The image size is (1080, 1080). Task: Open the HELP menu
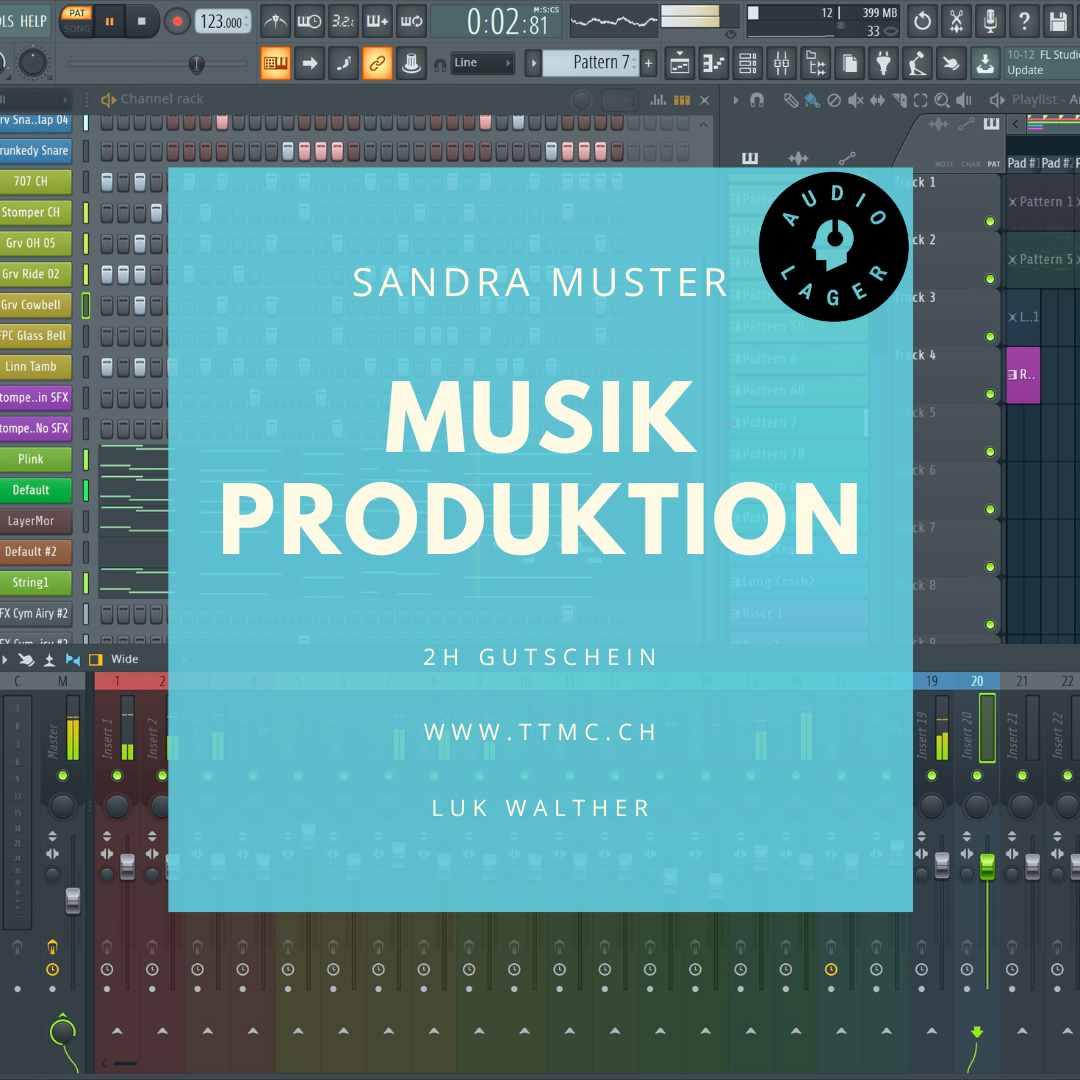point(33,21)
